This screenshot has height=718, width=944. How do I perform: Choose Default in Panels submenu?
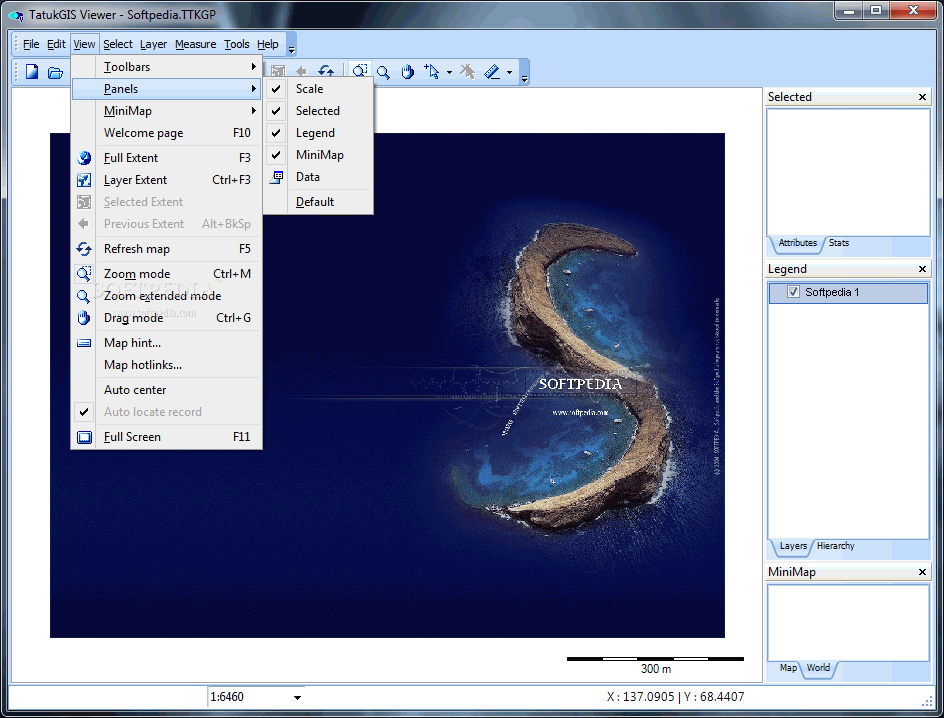(x=318, y=202)
